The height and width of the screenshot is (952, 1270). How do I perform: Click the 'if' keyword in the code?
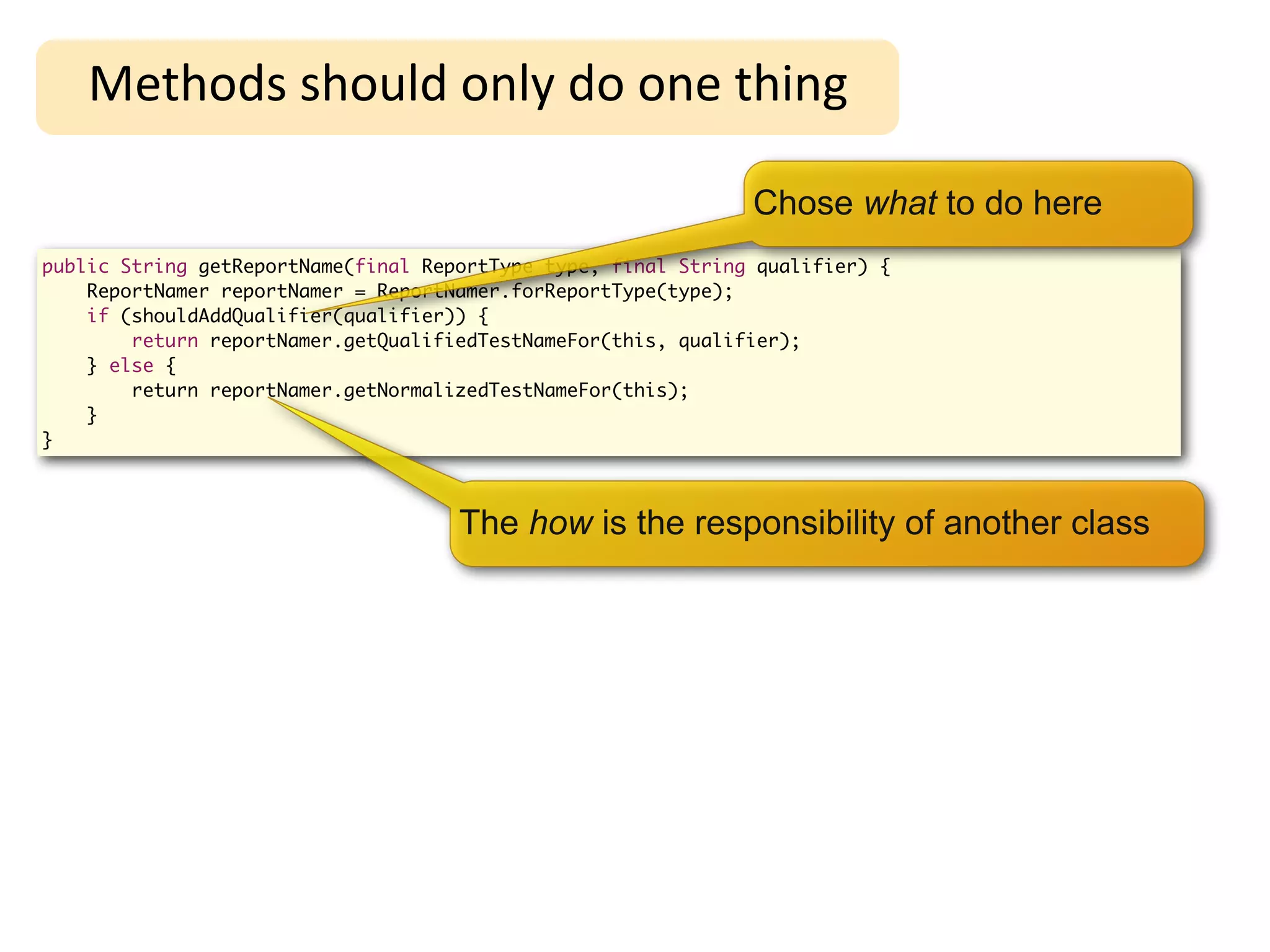pyautogui.click(x=97, y=316)
